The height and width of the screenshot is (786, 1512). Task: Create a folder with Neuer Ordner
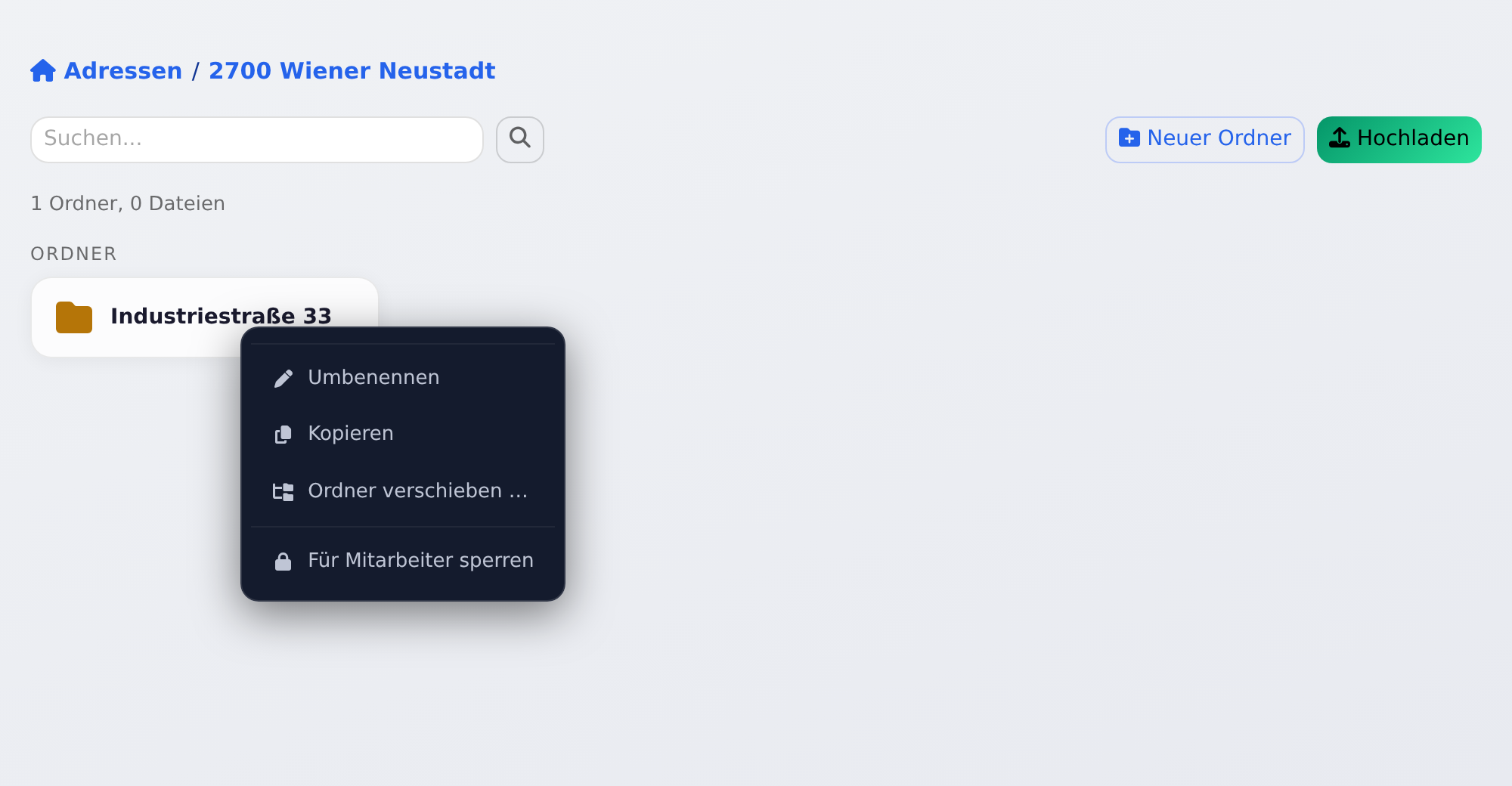(x=1205, y=139)
